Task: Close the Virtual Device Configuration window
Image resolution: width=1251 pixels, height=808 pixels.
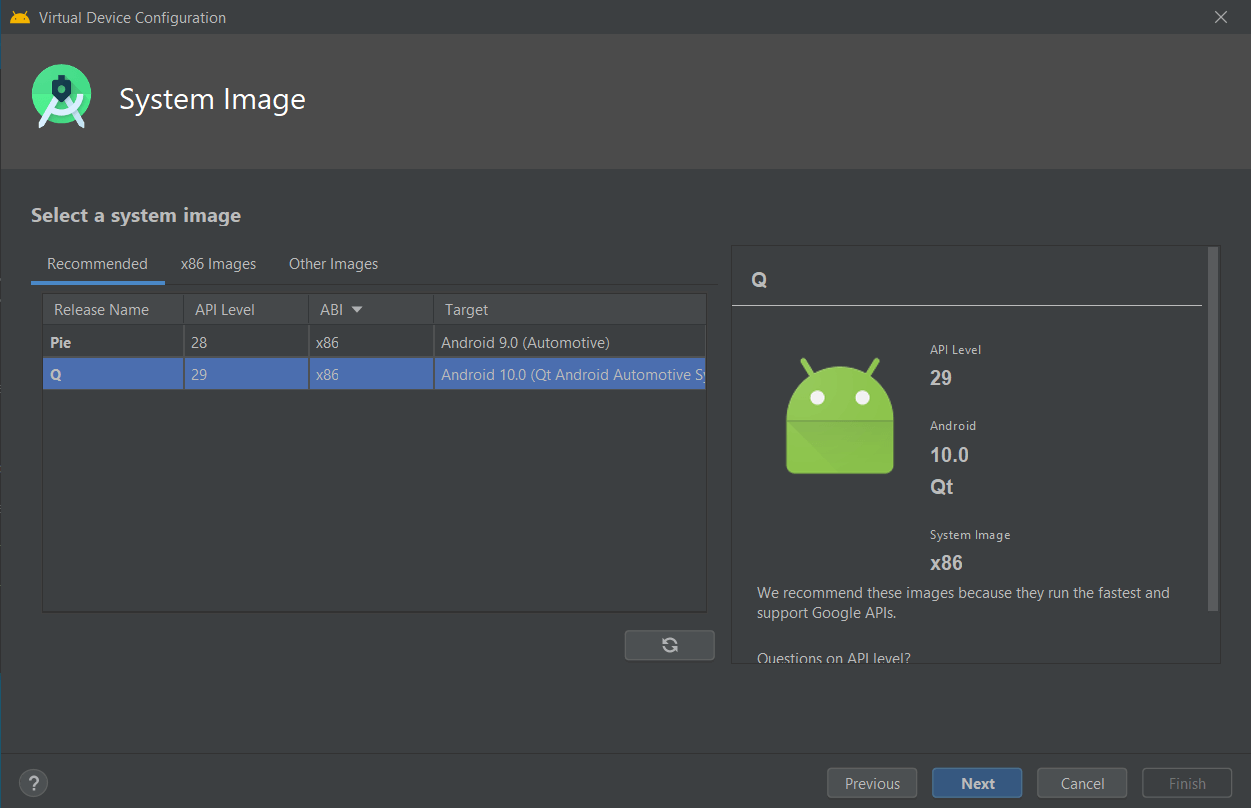Action: (x=1220, y=17)
